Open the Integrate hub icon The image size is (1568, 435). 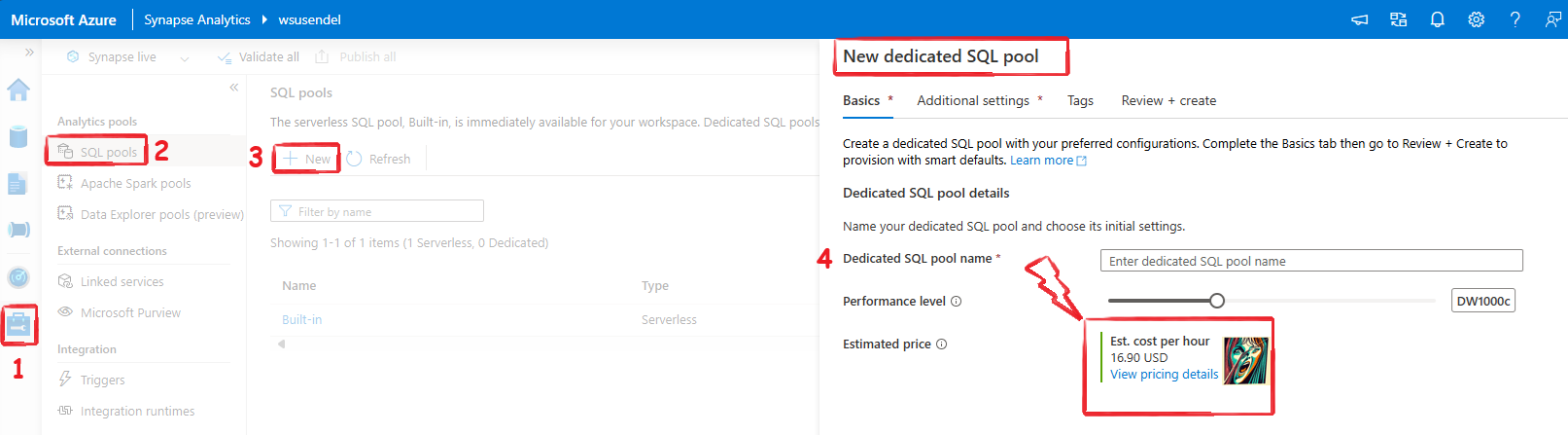pos(18,230)
